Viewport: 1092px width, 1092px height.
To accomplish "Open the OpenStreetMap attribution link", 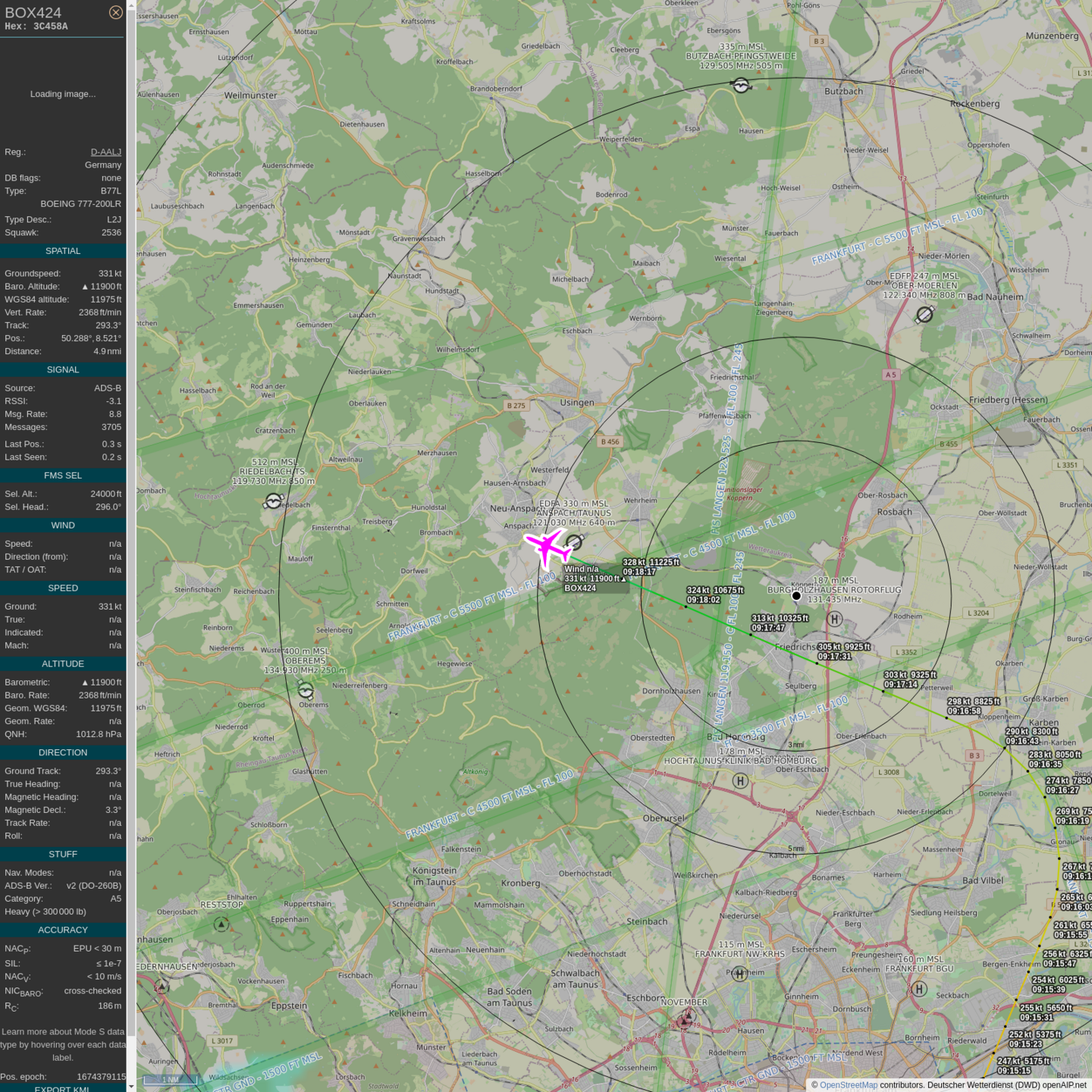I will coord(848,1085).
